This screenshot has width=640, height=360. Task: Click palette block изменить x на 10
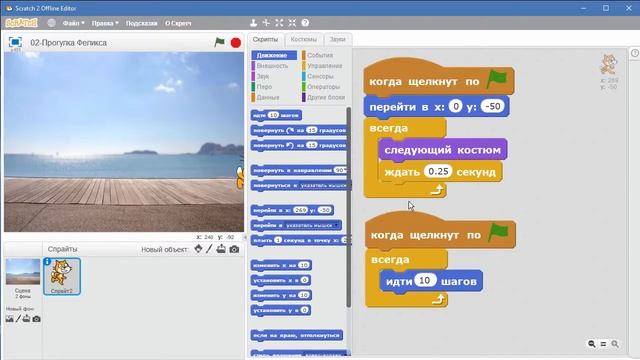pyautogui.click(x=281, y=265)
